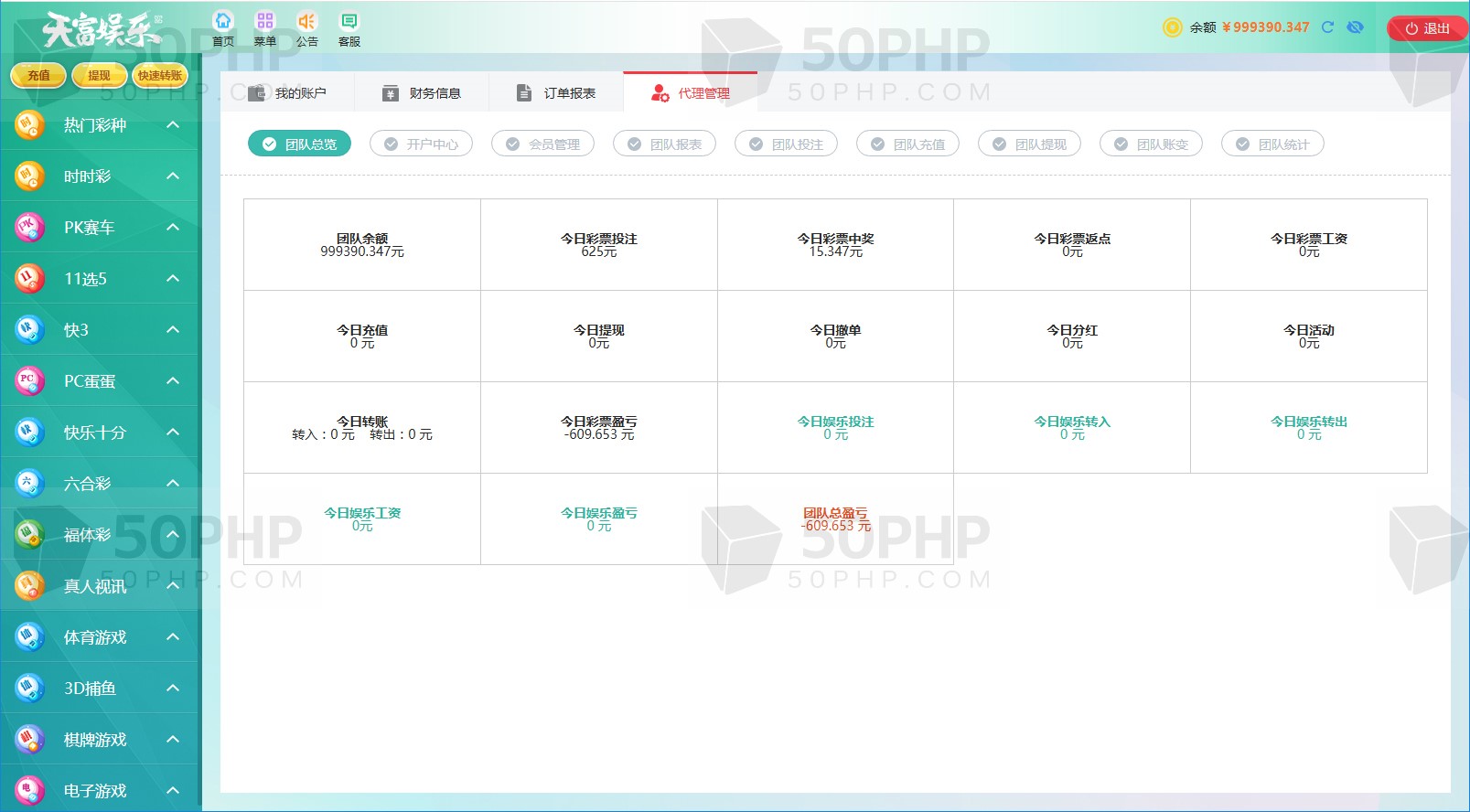Image resolution: width=1470 pixels, height=812 pixels.
Task: Expand the 快3 sidebar section chevron
Action: pos(173,329)
